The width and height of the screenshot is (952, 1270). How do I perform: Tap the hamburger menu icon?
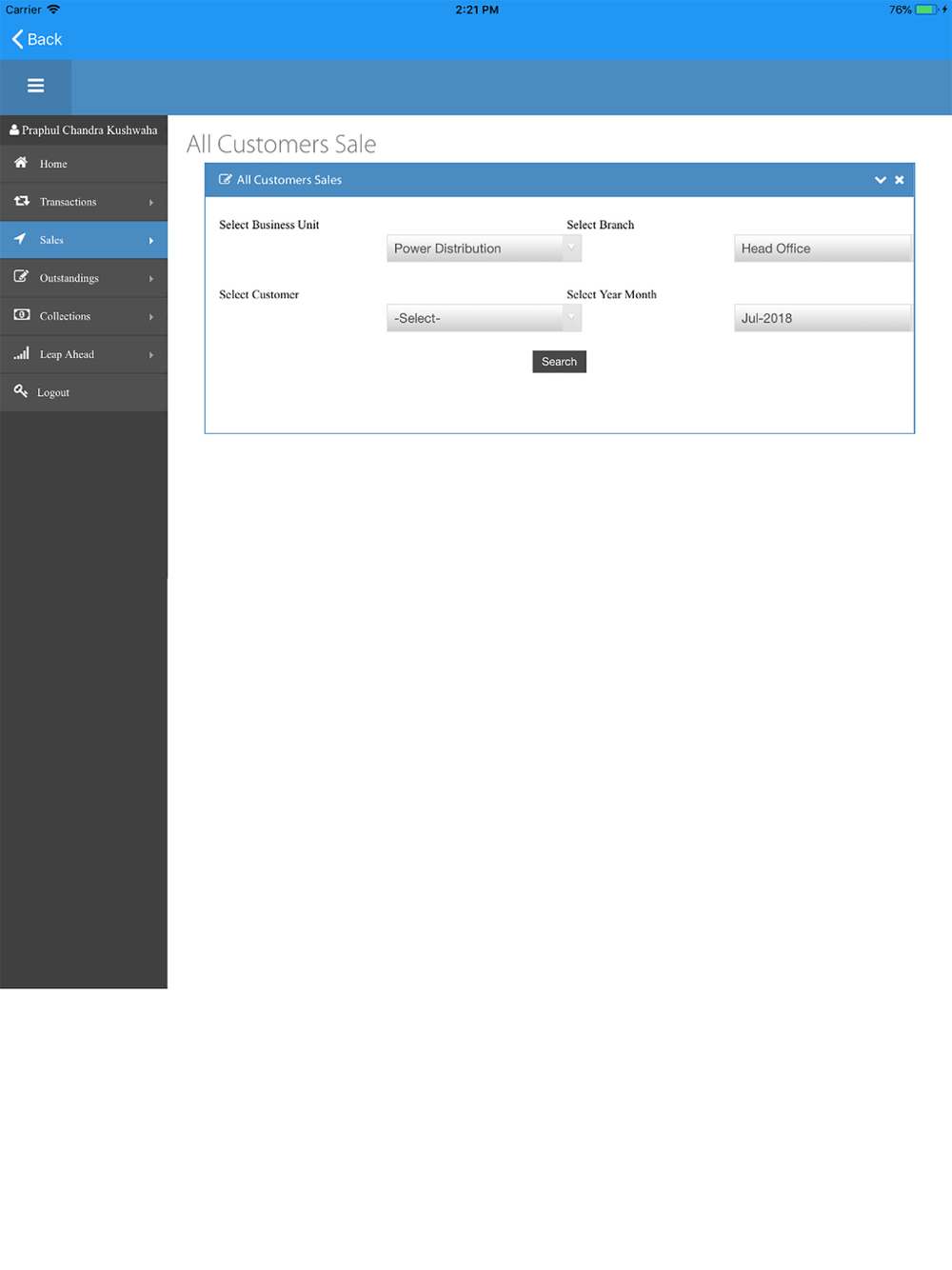(x=35, y=86)
